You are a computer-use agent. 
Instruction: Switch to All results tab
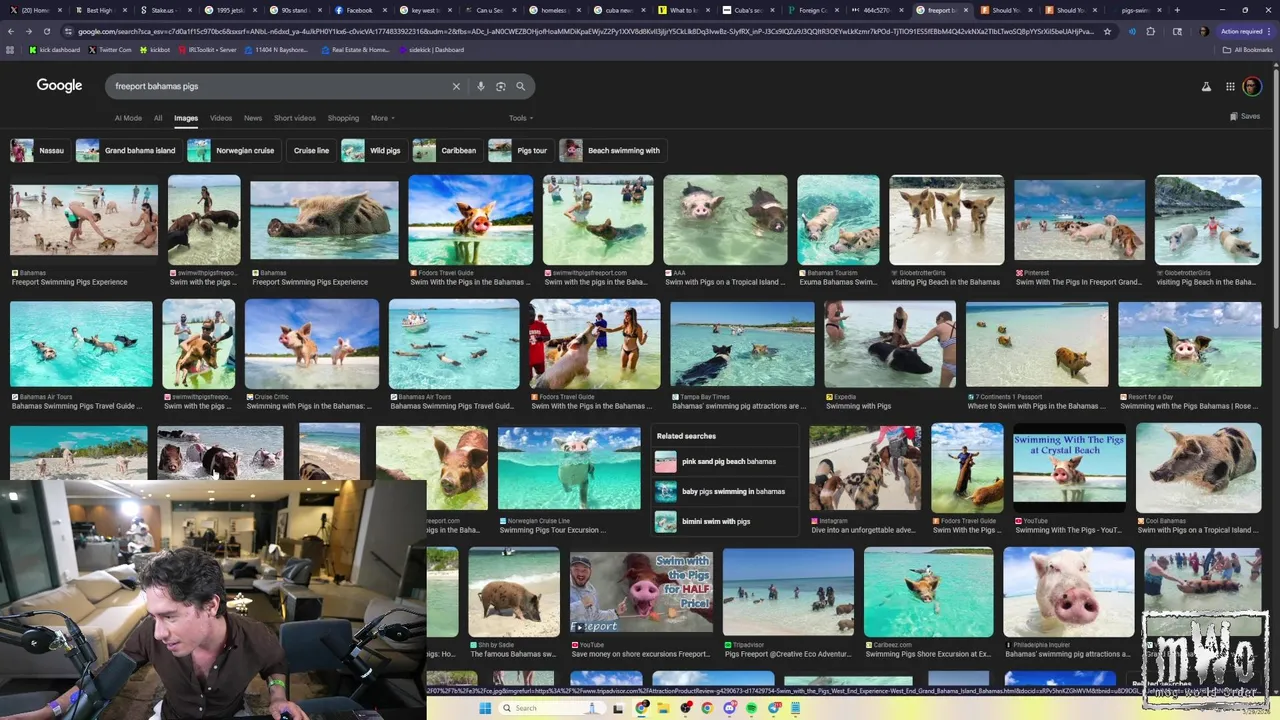[158, 118]
